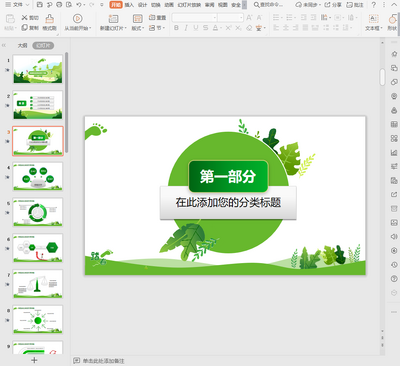This screenshot has width=400, height=366.
Task: Start slideshow with the play circle icon
Action: point(77,18)
